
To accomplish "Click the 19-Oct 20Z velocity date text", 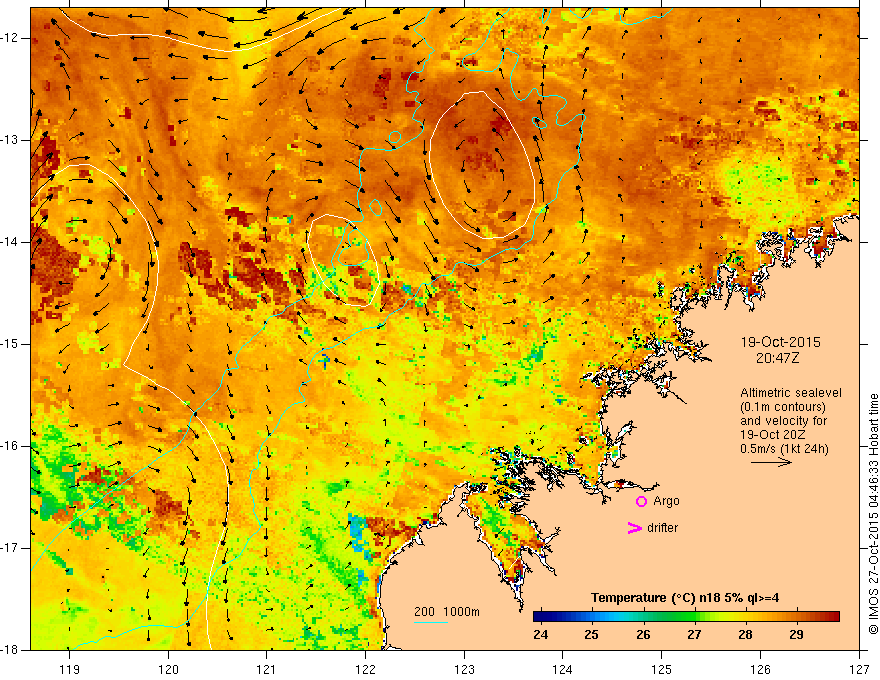I will click(770, 435).
